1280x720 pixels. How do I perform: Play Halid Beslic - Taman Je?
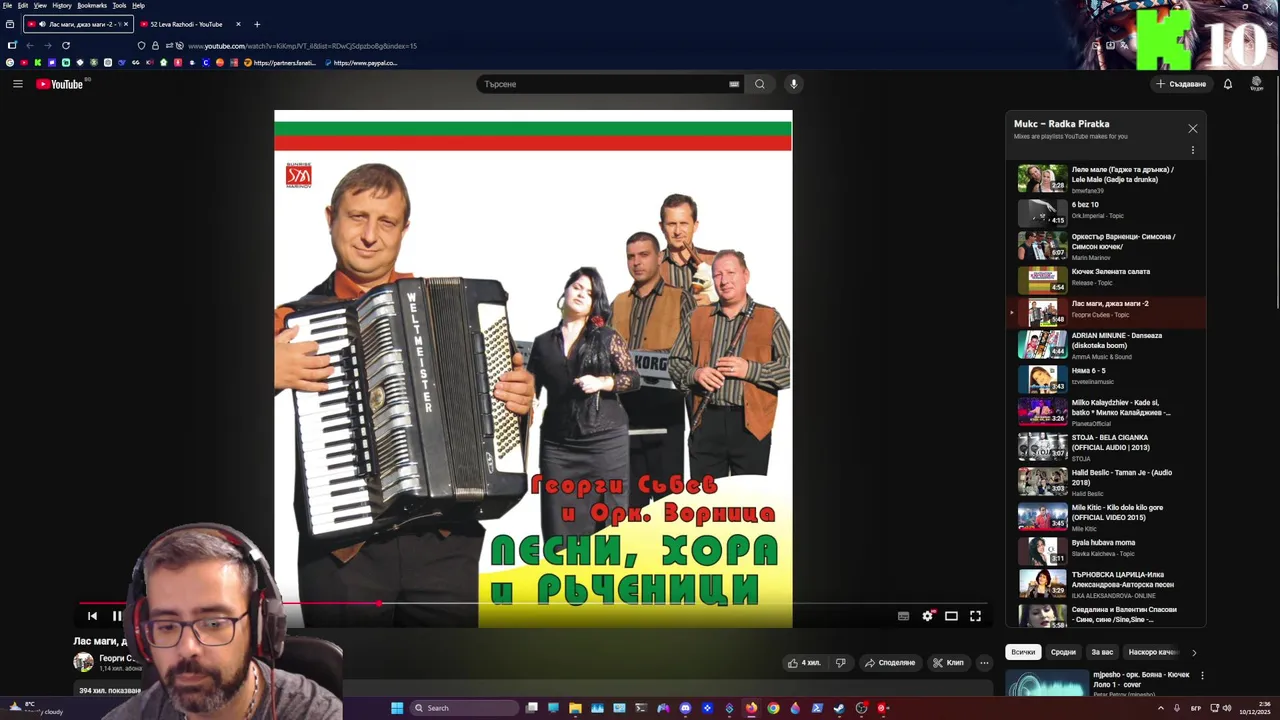[1107, 482]
